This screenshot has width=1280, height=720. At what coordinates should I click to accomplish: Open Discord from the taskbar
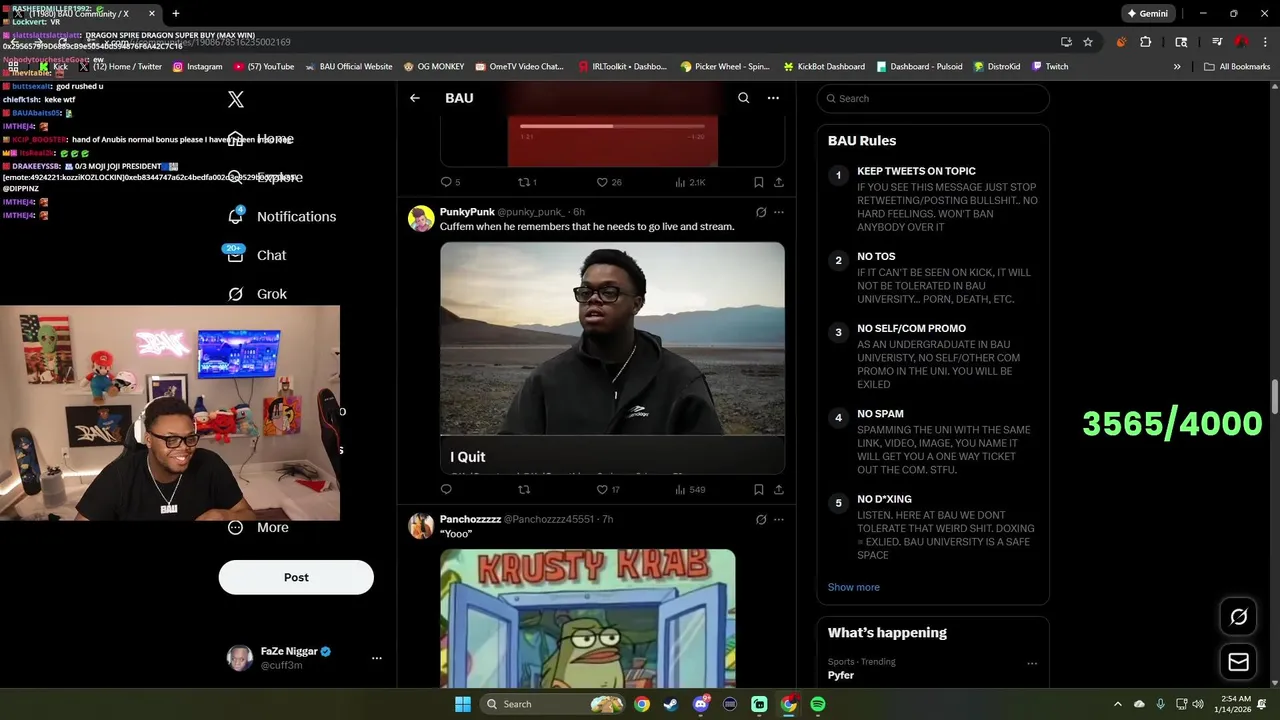pyautogui.click(x=701, y=704)
